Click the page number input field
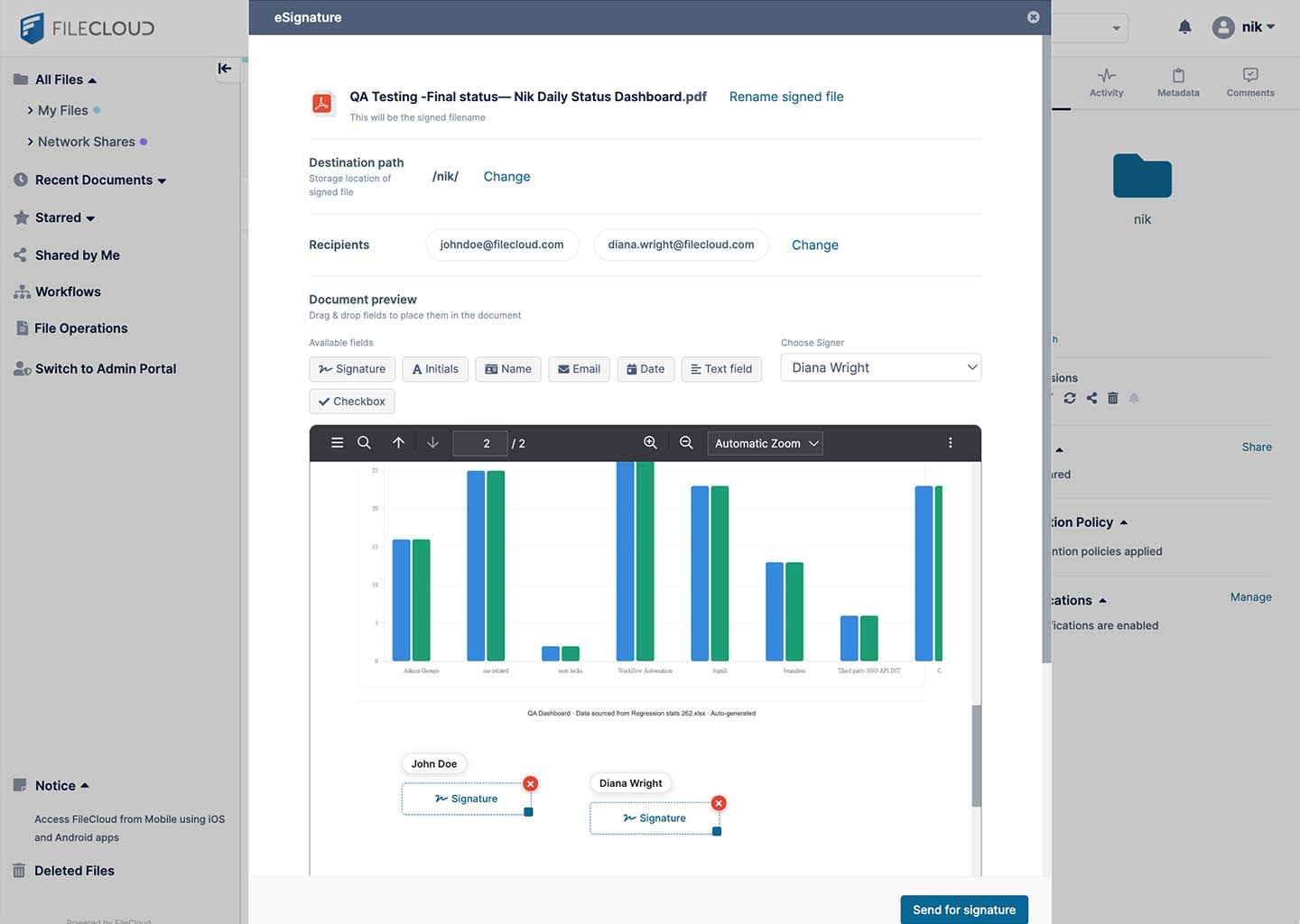 tap(480, 443)
